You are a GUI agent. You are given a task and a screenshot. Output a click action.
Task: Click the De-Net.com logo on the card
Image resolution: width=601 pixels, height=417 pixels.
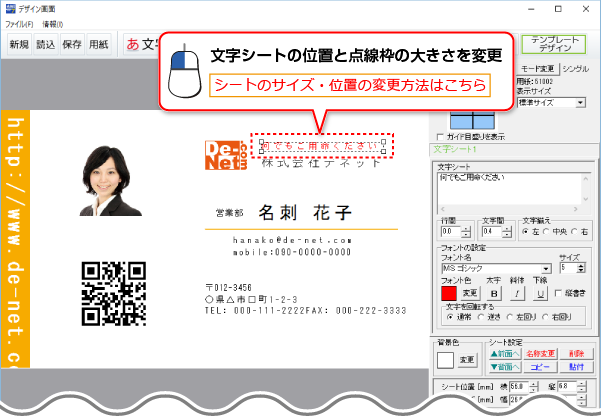(x=226, y=155)
